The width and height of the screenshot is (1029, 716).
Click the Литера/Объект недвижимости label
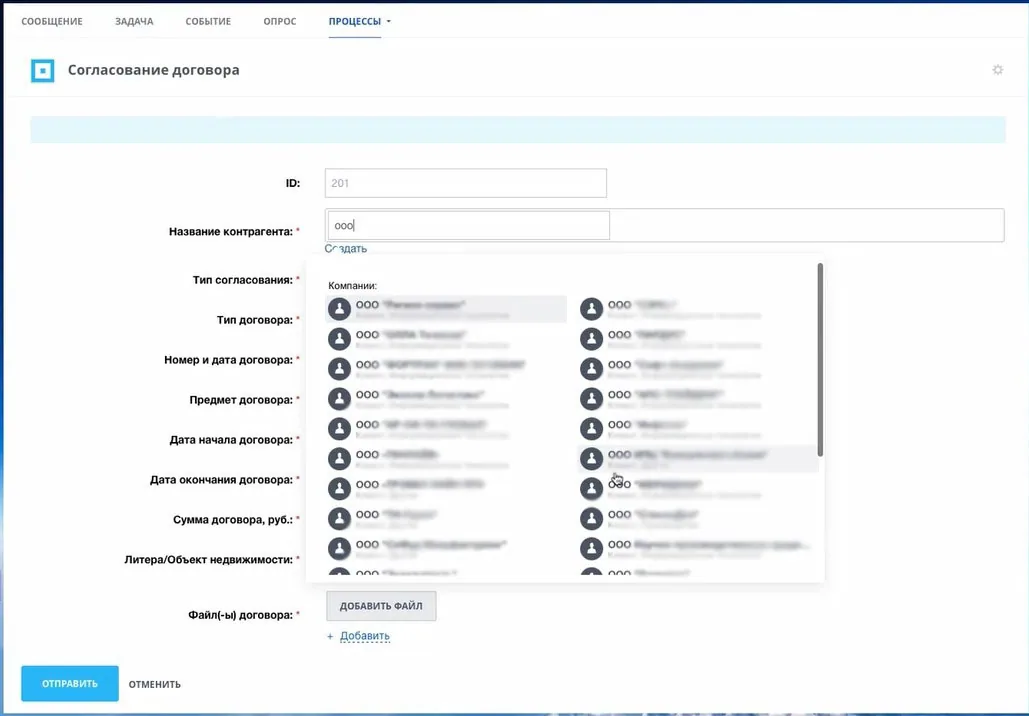pos(209,560)
